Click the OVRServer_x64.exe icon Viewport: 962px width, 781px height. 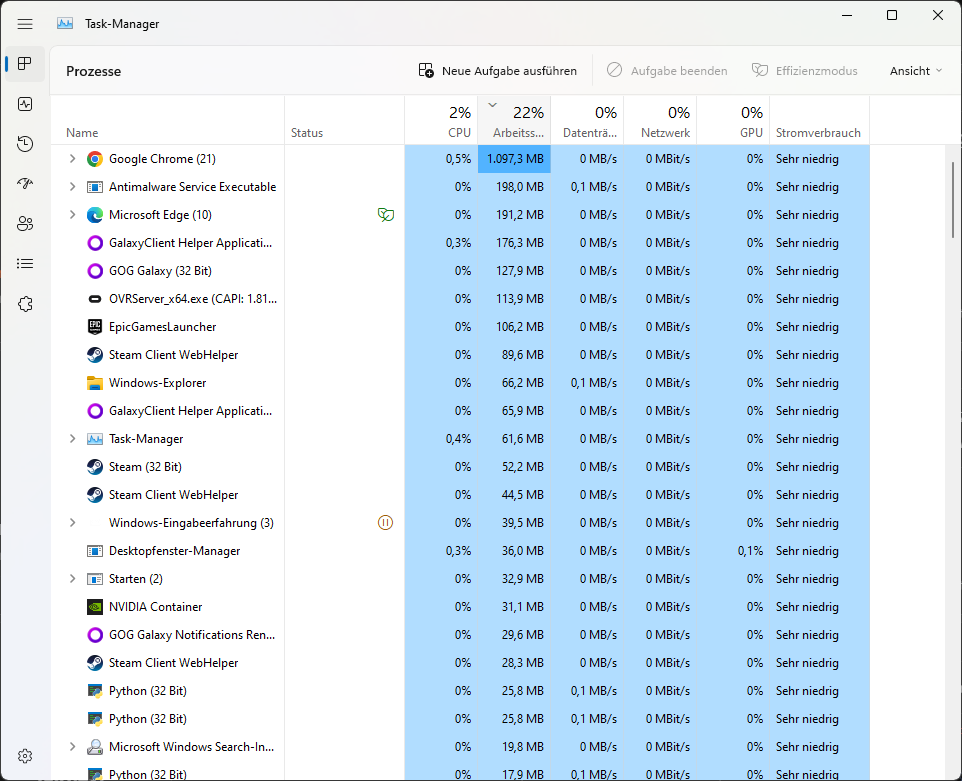click(94, 299)
